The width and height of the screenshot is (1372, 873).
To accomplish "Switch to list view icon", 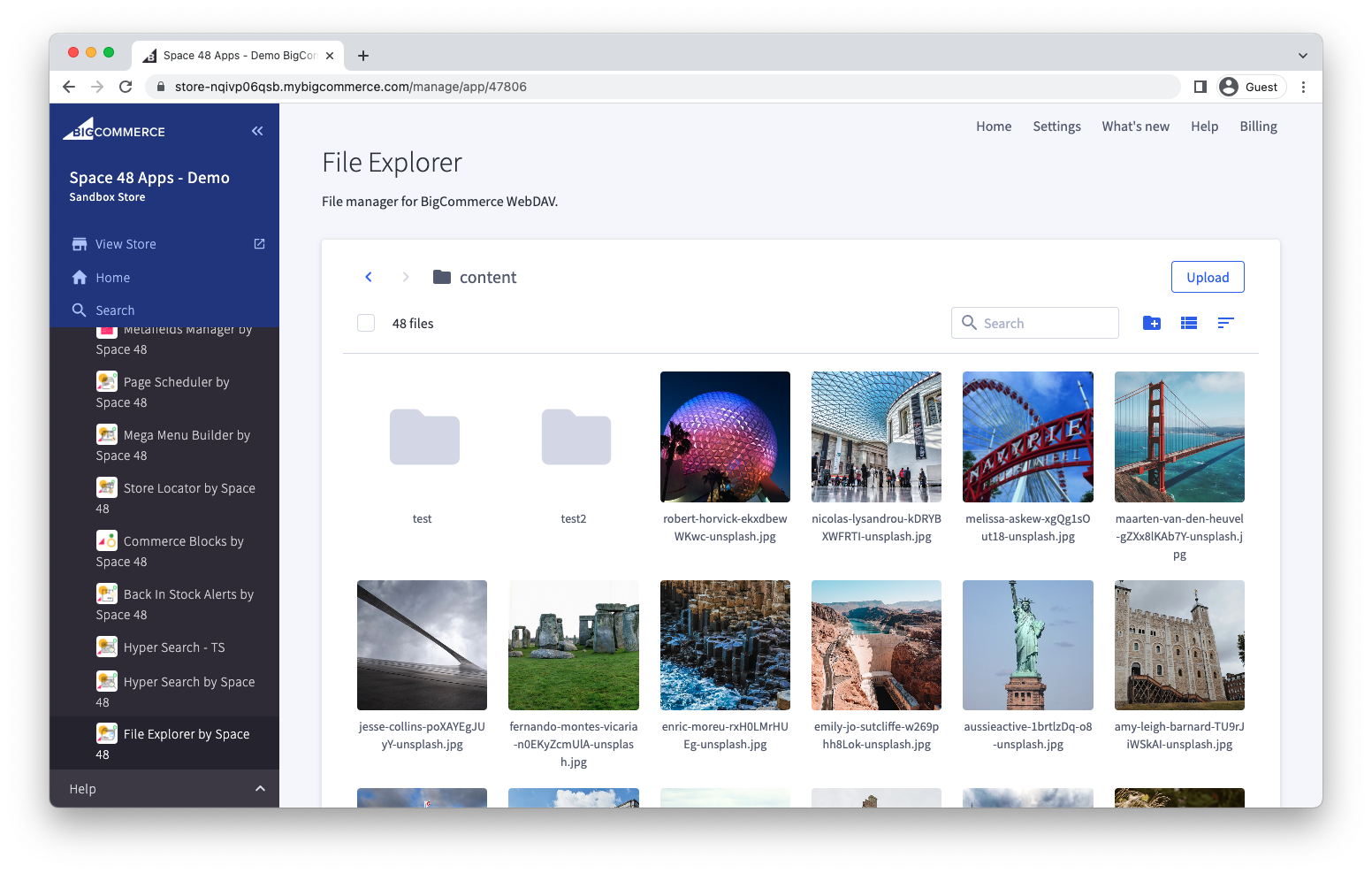I will pos(1189,323).
